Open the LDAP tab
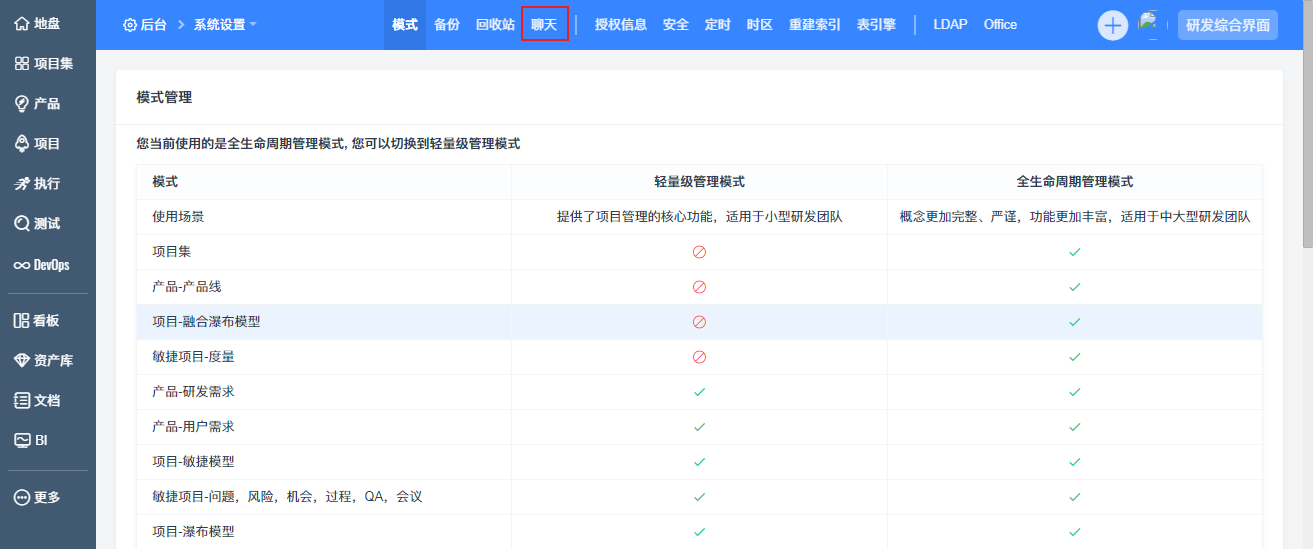This screenshot has height=549, width=1313. coord(950,24)
